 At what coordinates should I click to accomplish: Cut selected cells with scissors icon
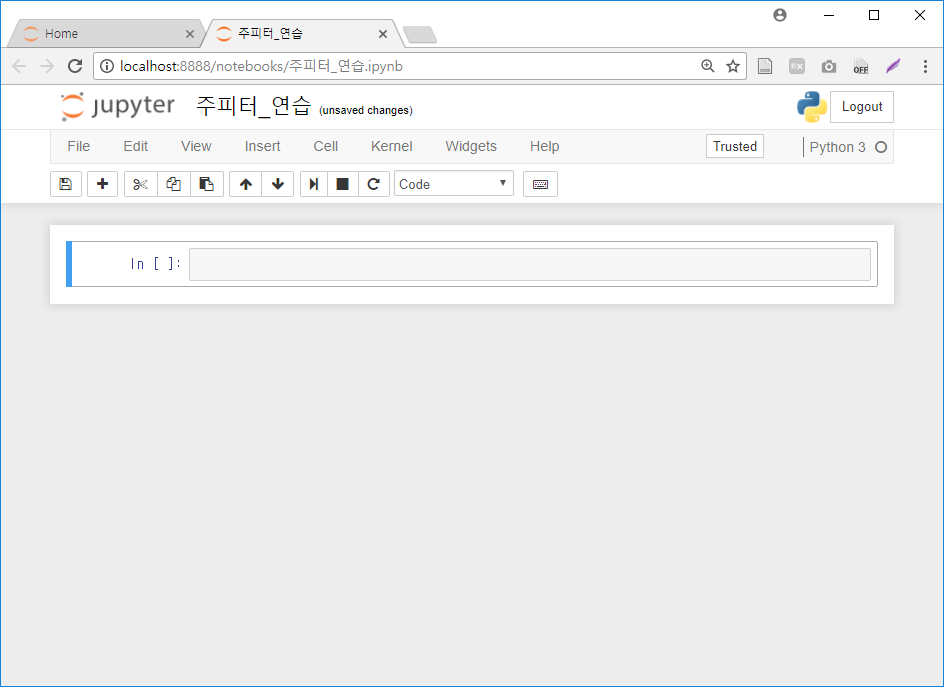[140, 184]
